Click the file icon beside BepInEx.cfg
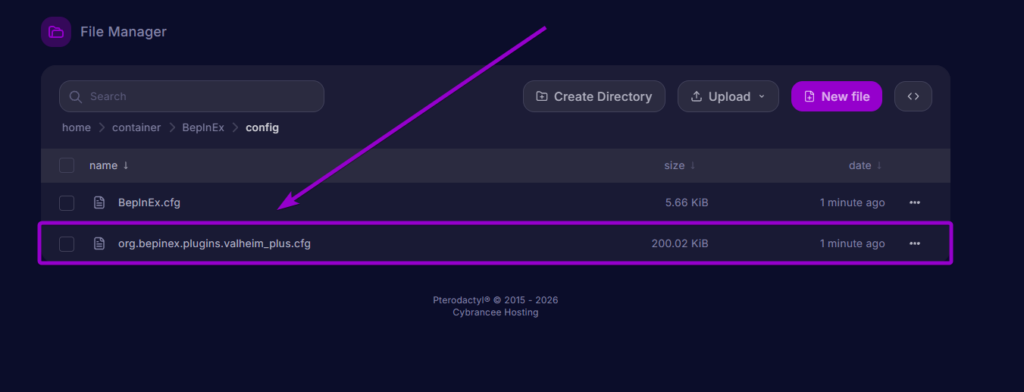 (x=99, y=203)
